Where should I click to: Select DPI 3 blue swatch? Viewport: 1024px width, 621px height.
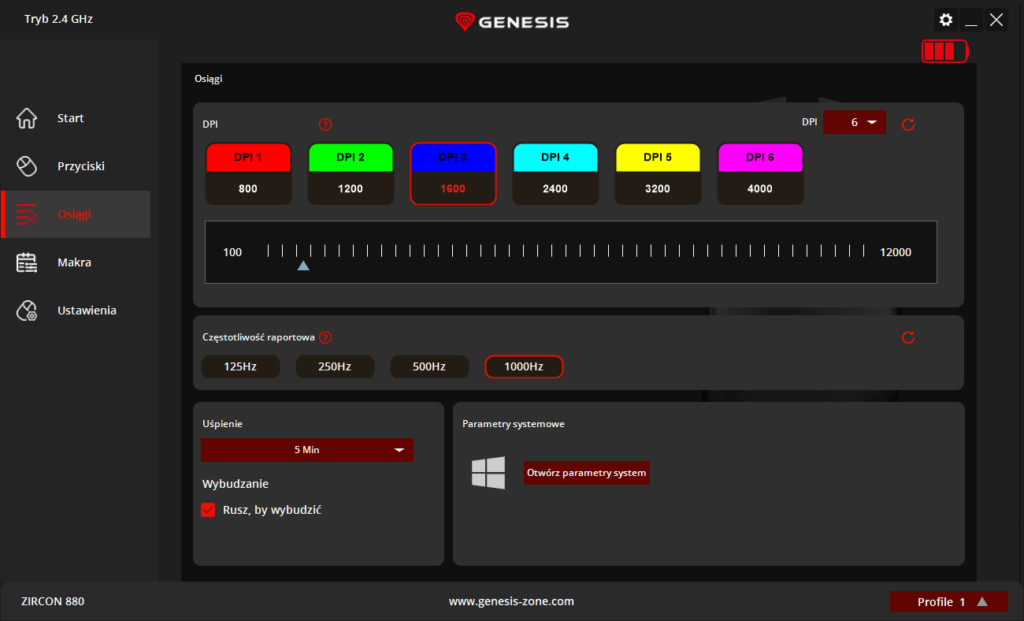[453, 158]
